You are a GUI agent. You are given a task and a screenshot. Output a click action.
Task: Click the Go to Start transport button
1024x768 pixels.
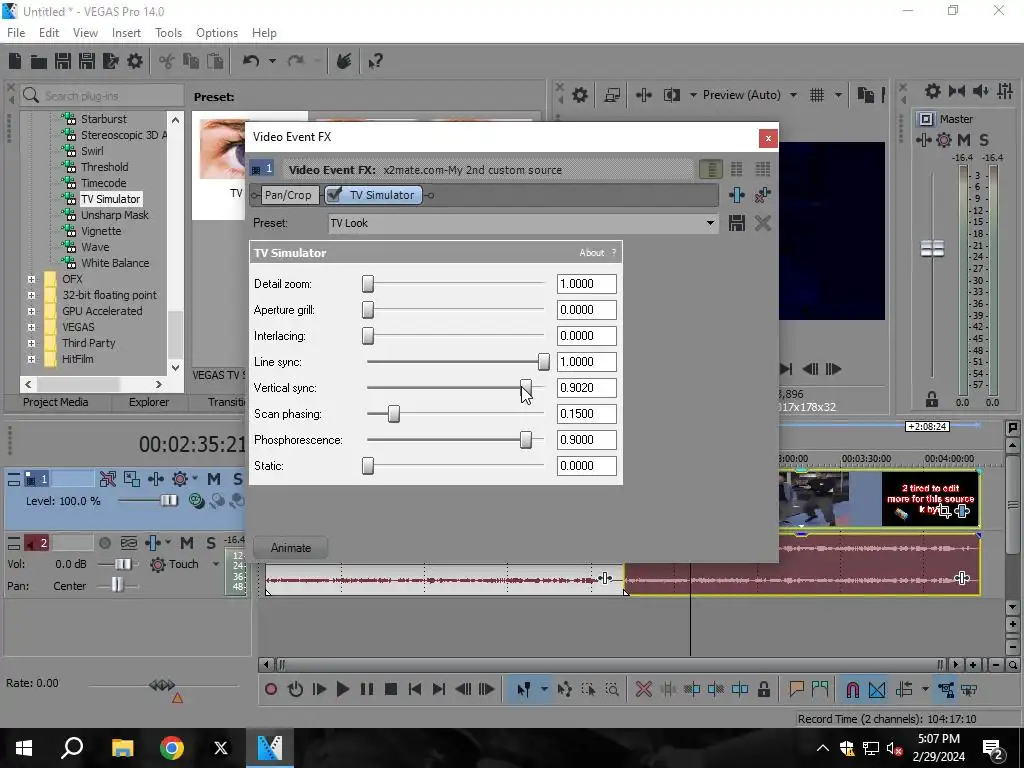point(415,689)
